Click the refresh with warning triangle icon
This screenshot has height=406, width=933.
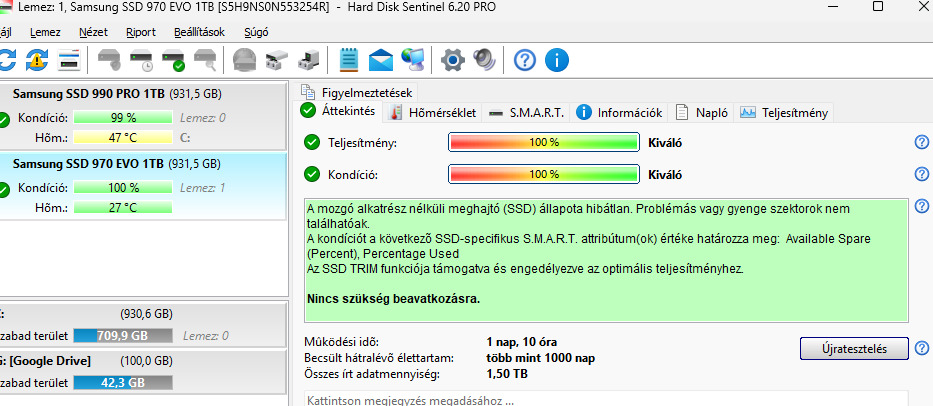click(x=37, y=60)
